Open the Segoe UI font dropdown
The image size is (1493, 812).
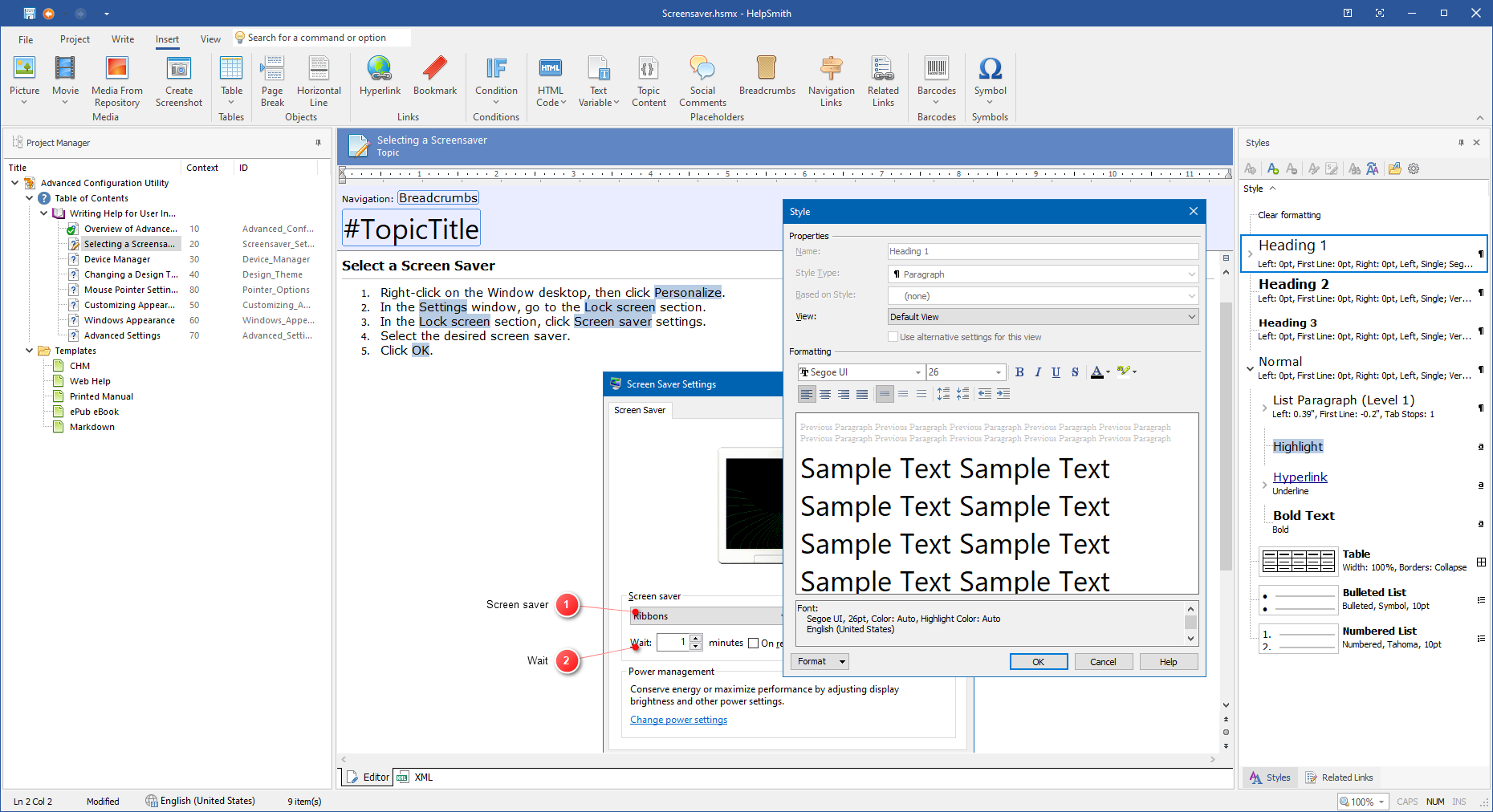[x=918, y=372]
